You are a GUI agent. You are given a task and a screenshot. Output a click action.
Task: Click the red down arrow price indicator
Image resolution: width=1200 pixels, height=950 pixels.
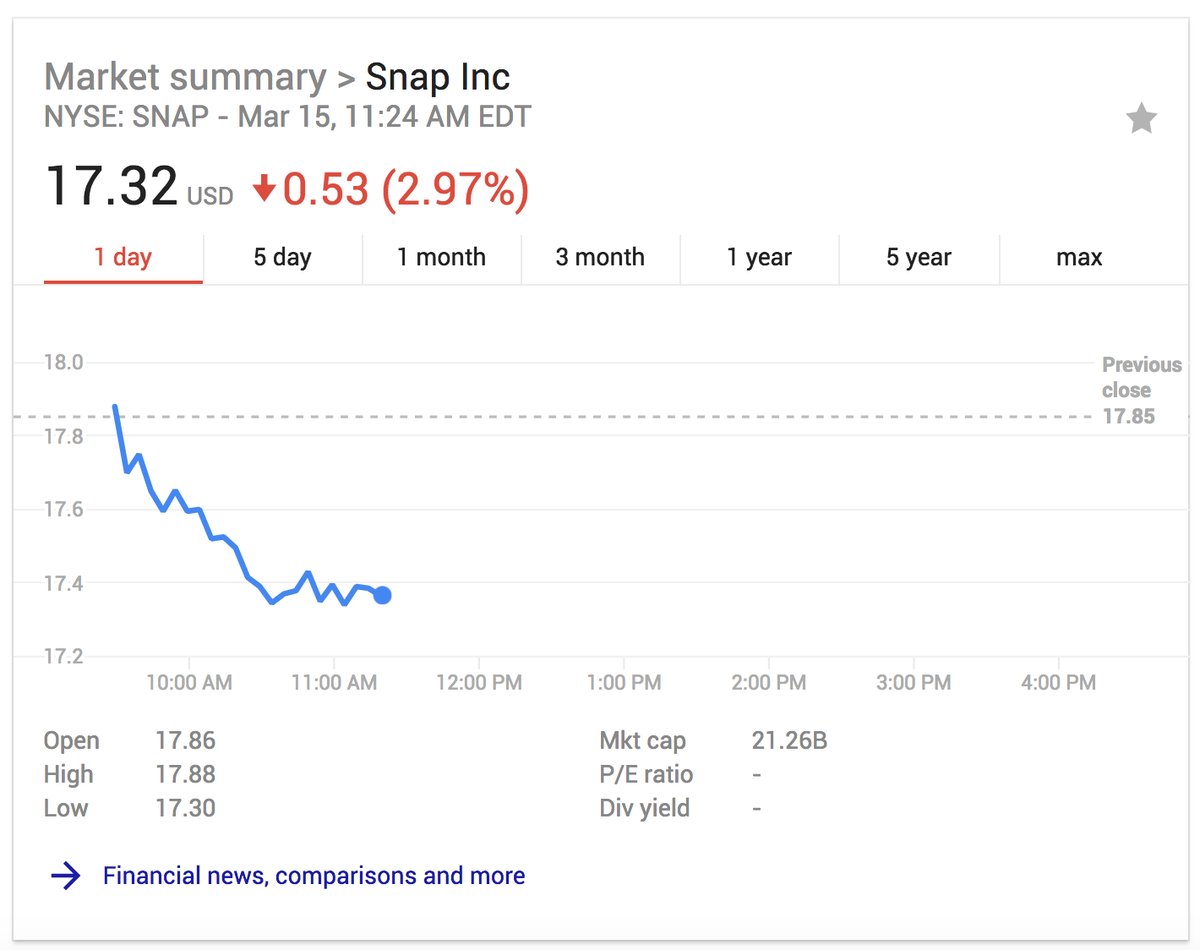pos(264,188)
